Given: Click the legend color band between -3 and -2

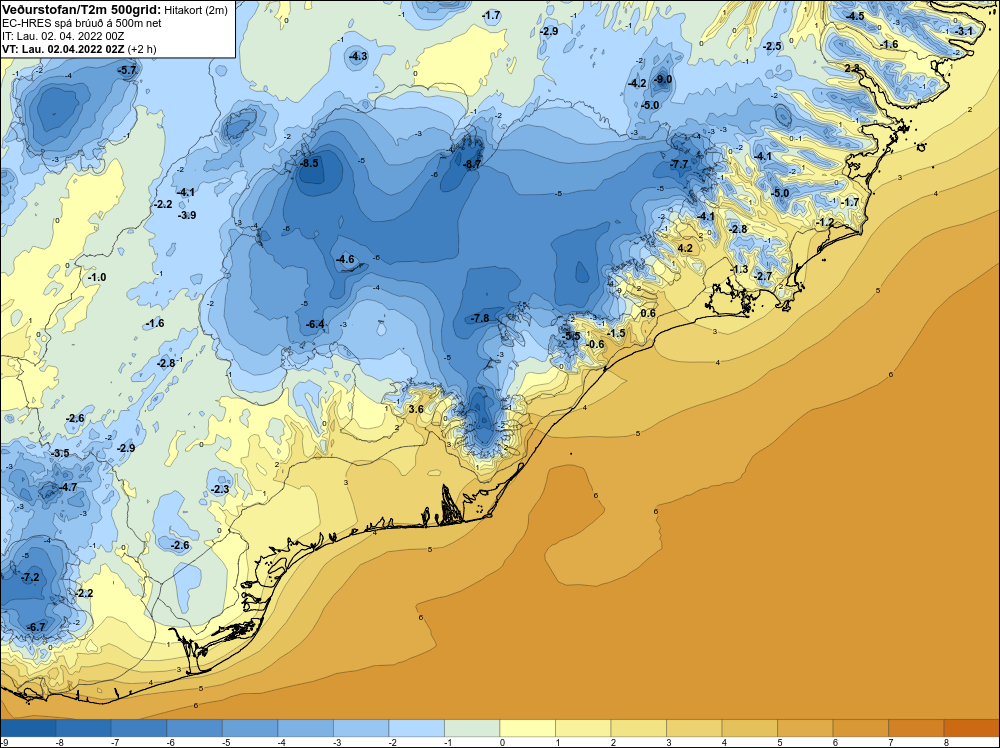Looking at the screenshot, I should tap(361, 728).
